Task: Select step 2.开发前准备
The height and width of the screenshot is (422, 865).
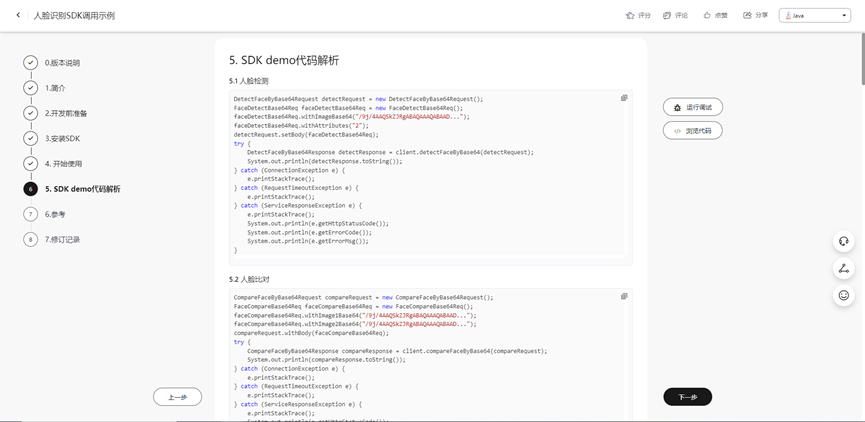Action: click(66, 113)
